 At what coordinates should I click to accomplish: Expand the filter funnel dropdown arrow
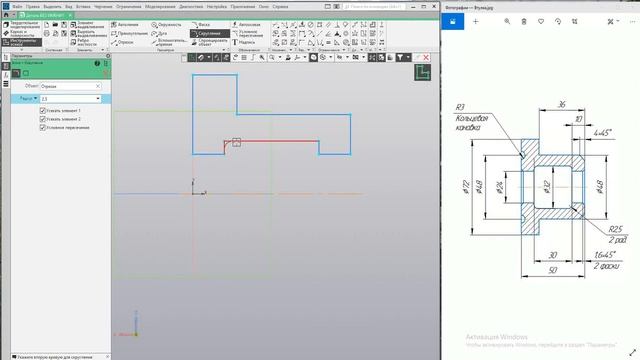click(x=408, y=58)
